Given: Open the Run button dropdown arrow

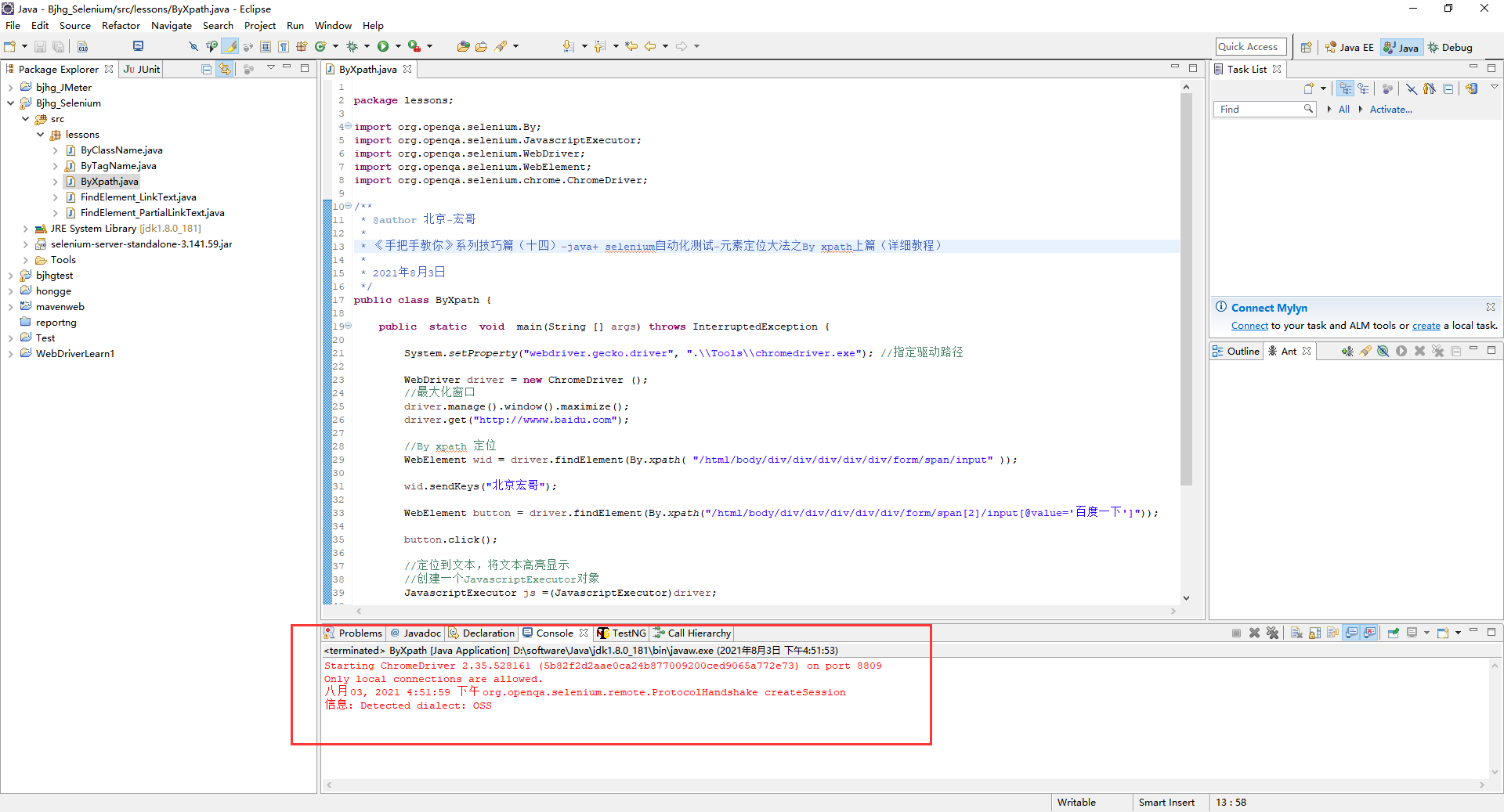Looking at the screenshot, I should (x=397, y=47).
